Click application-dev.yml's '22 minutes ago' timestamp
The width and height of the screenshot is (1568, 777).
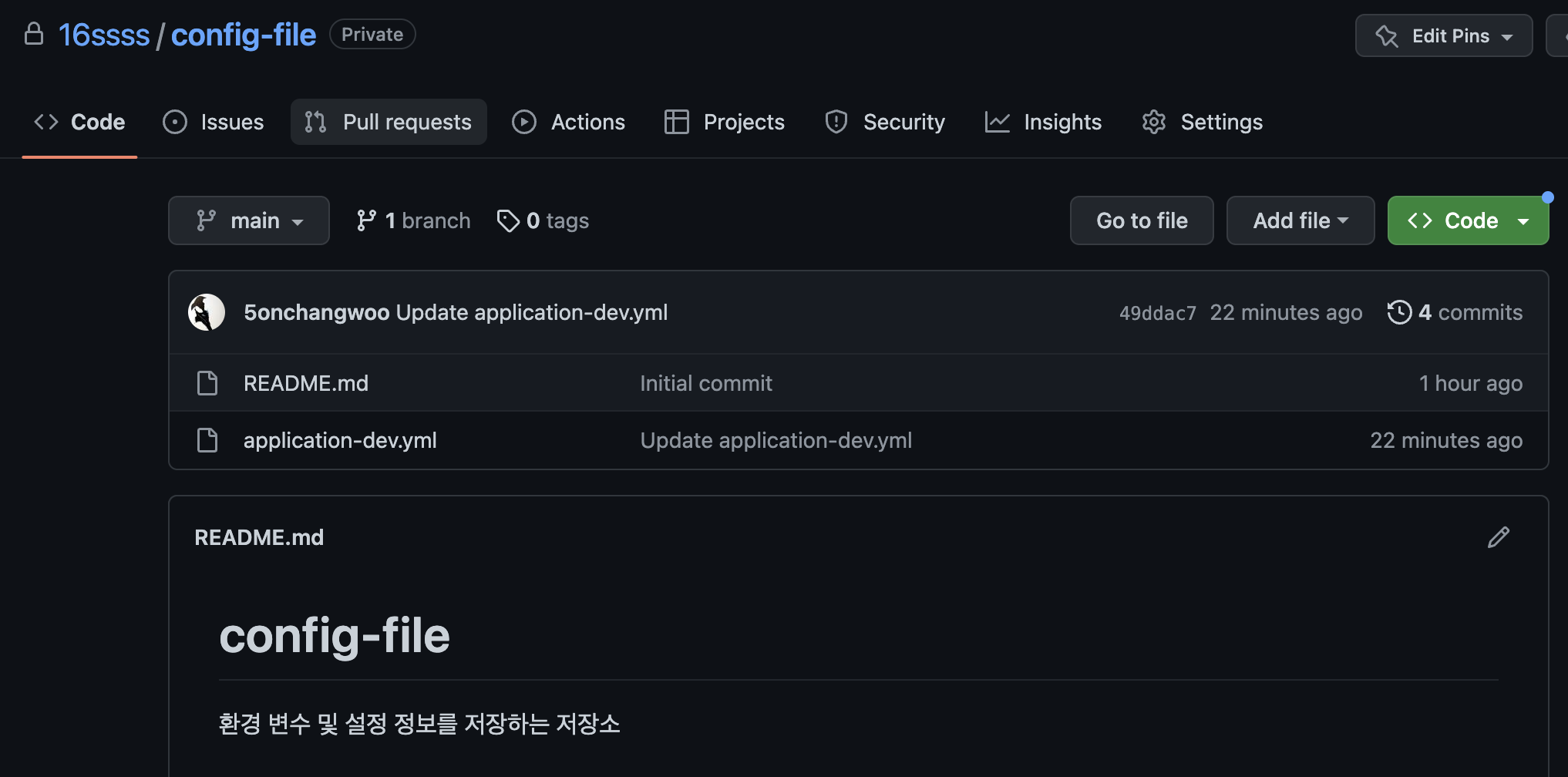(1446, 440)
